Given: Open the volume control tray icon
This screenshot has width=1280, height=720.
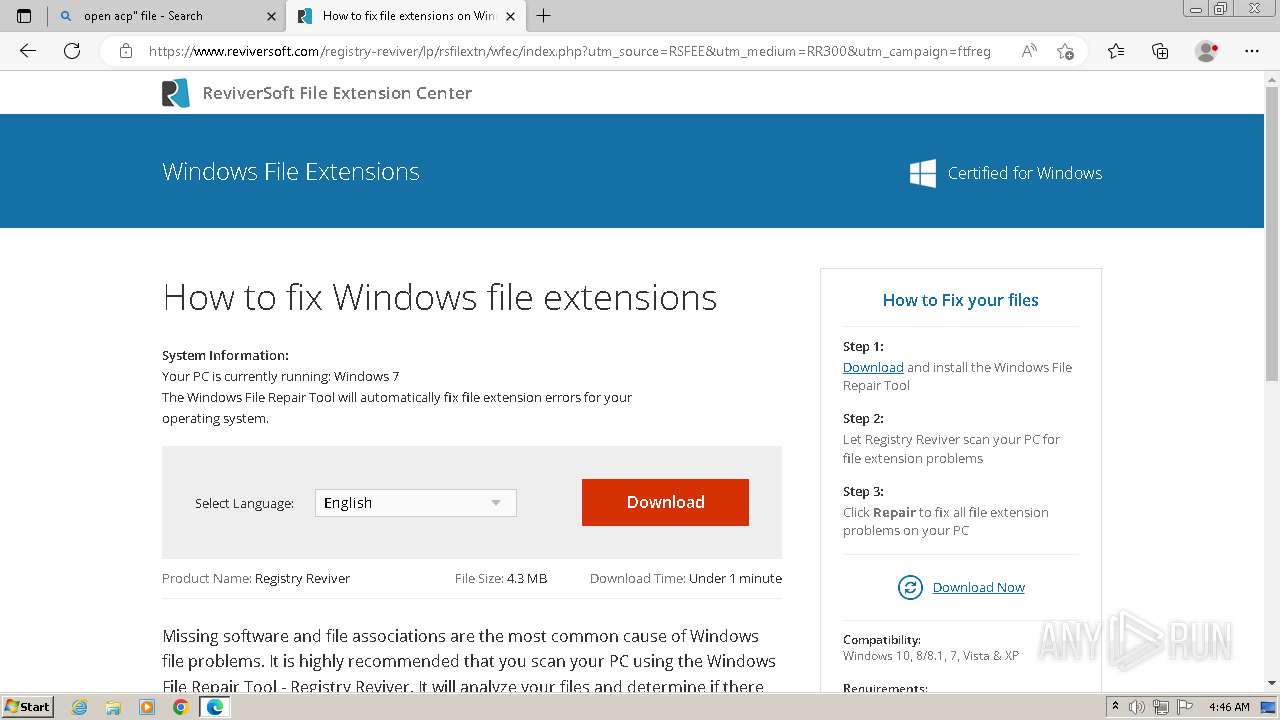Looking at the screenshot, I should (x=1137, y=707).
